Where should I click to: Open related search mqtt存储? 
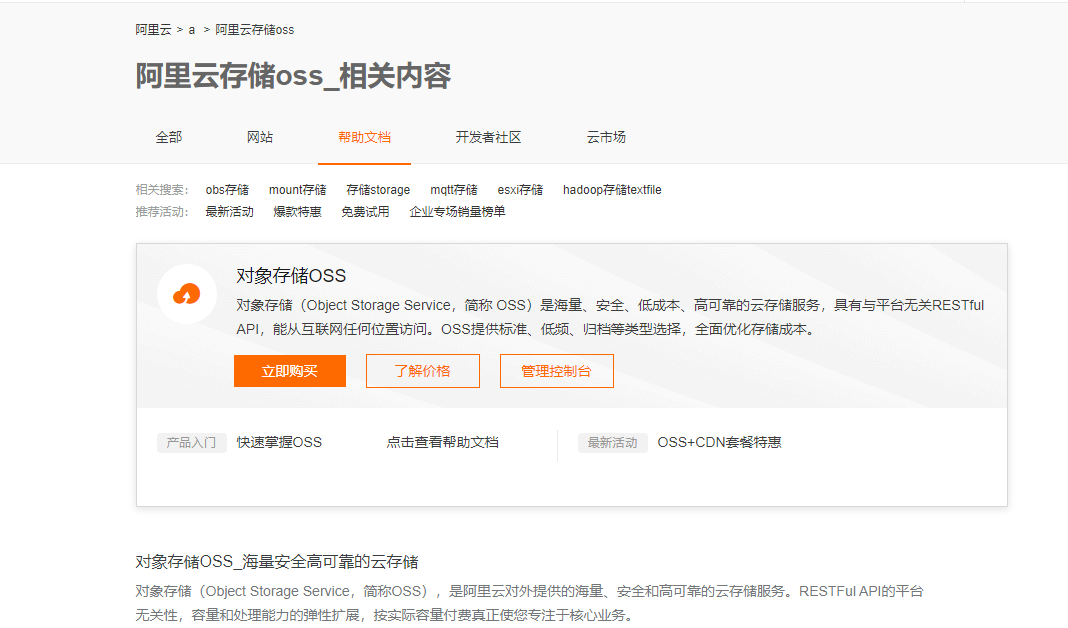(454, 189)
